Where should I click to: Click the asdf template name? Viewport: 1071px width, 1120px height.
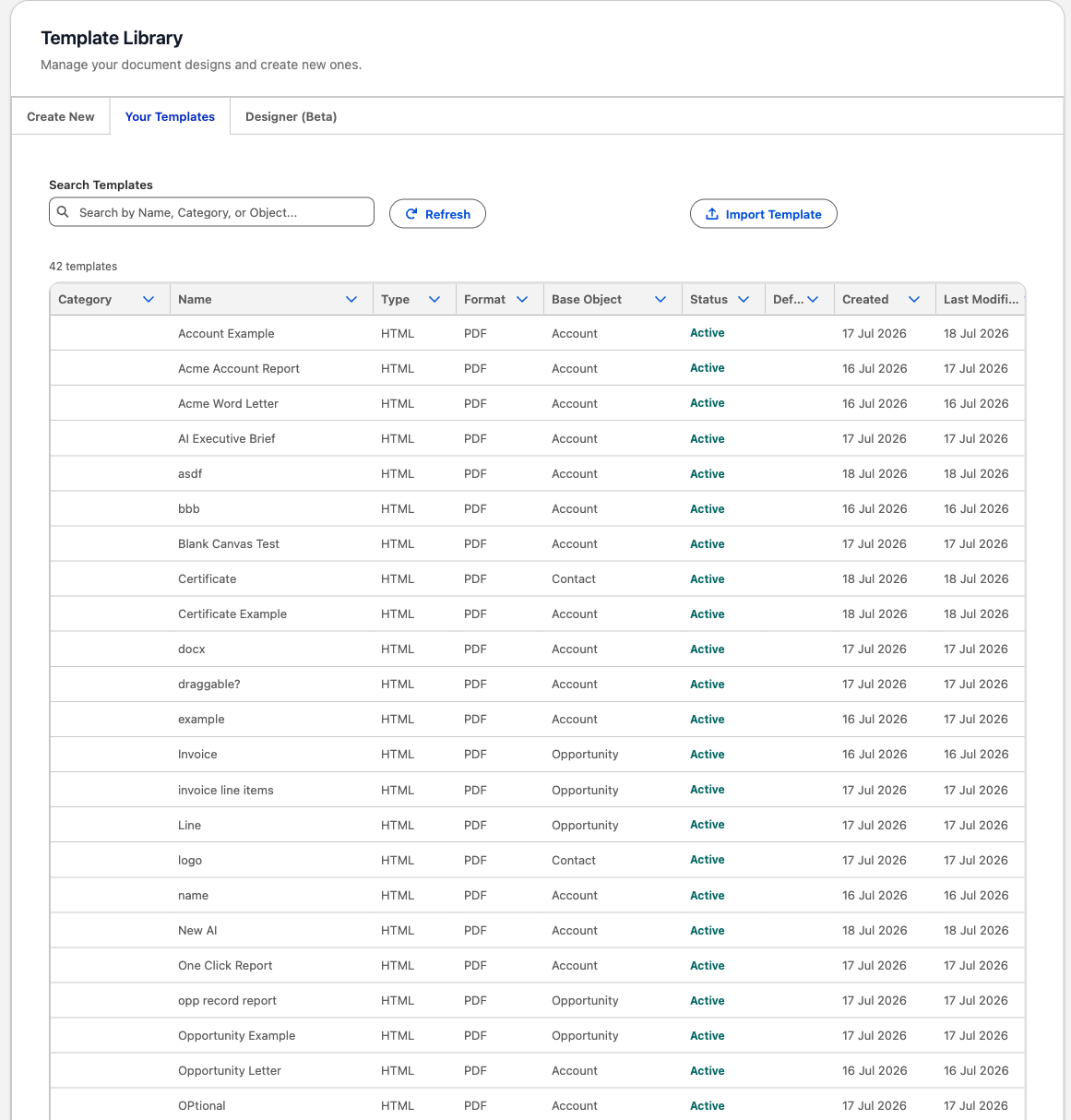(x=190, y=473)
